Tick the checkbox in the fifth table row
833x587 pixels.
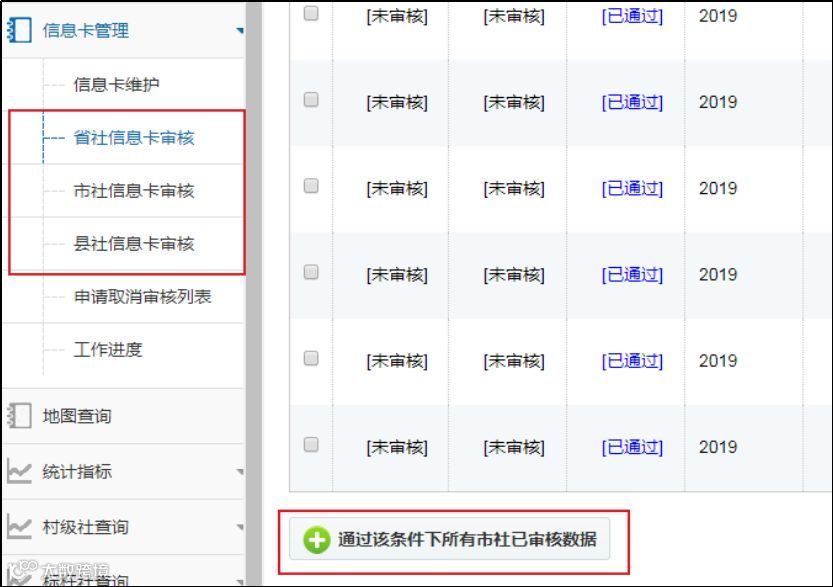point(311,359)
